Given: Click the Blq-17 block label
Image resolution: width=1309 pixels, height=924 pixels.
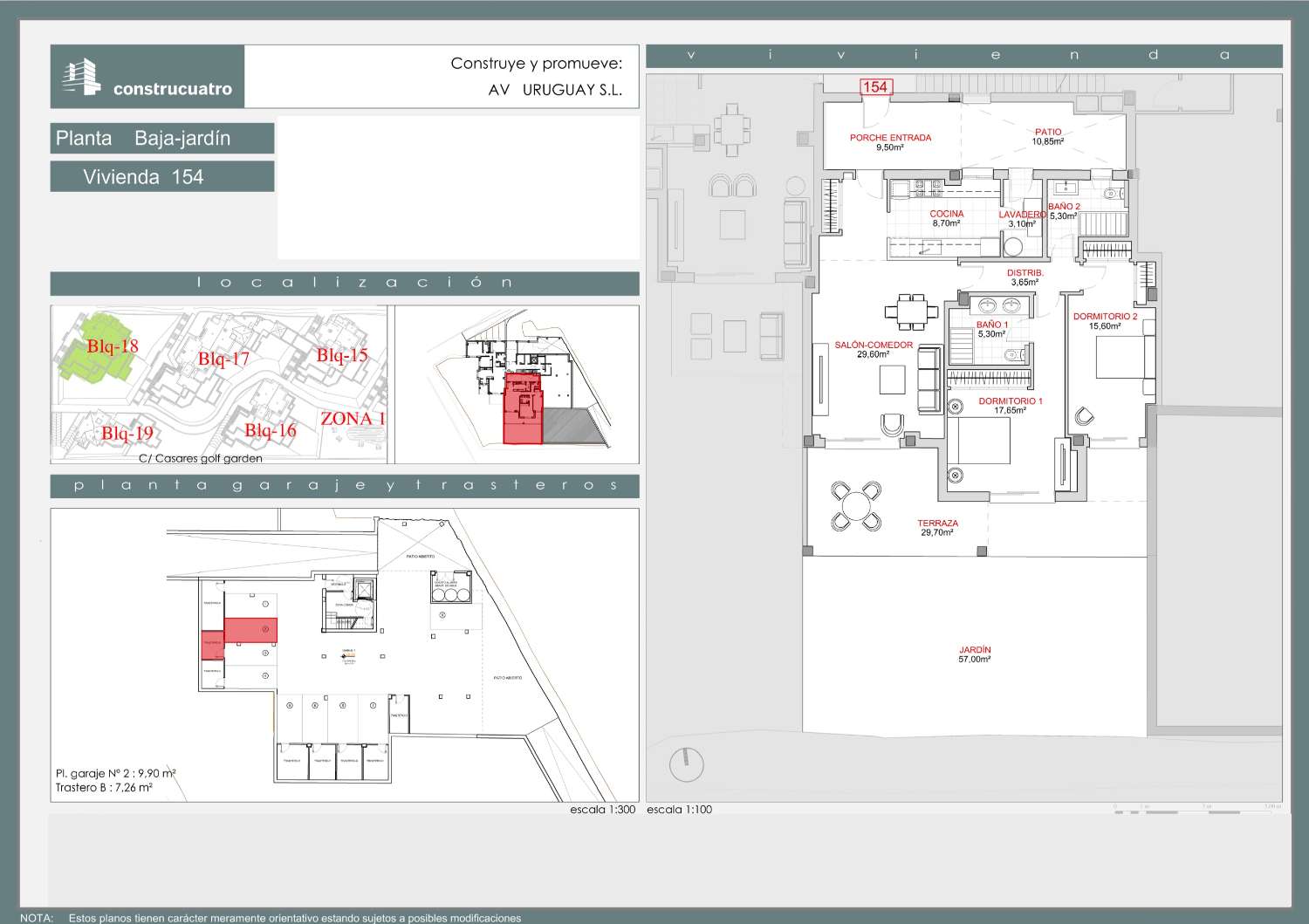Looking at the screenshot, I should pos(223,359).
